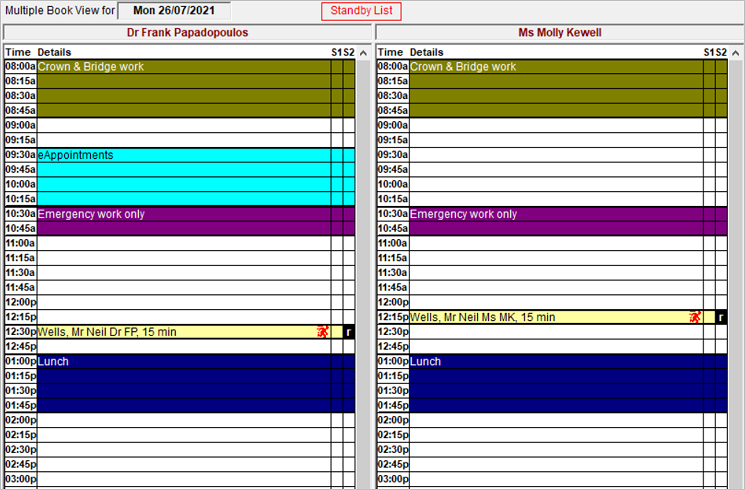Screen dimensions: 745x490
Task: Open the Standby List
Action: (x=361, y=11)
